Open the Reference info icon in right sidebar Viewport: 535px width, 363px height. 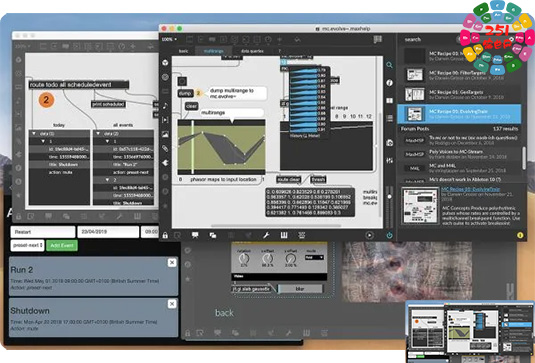pos(389,83)
